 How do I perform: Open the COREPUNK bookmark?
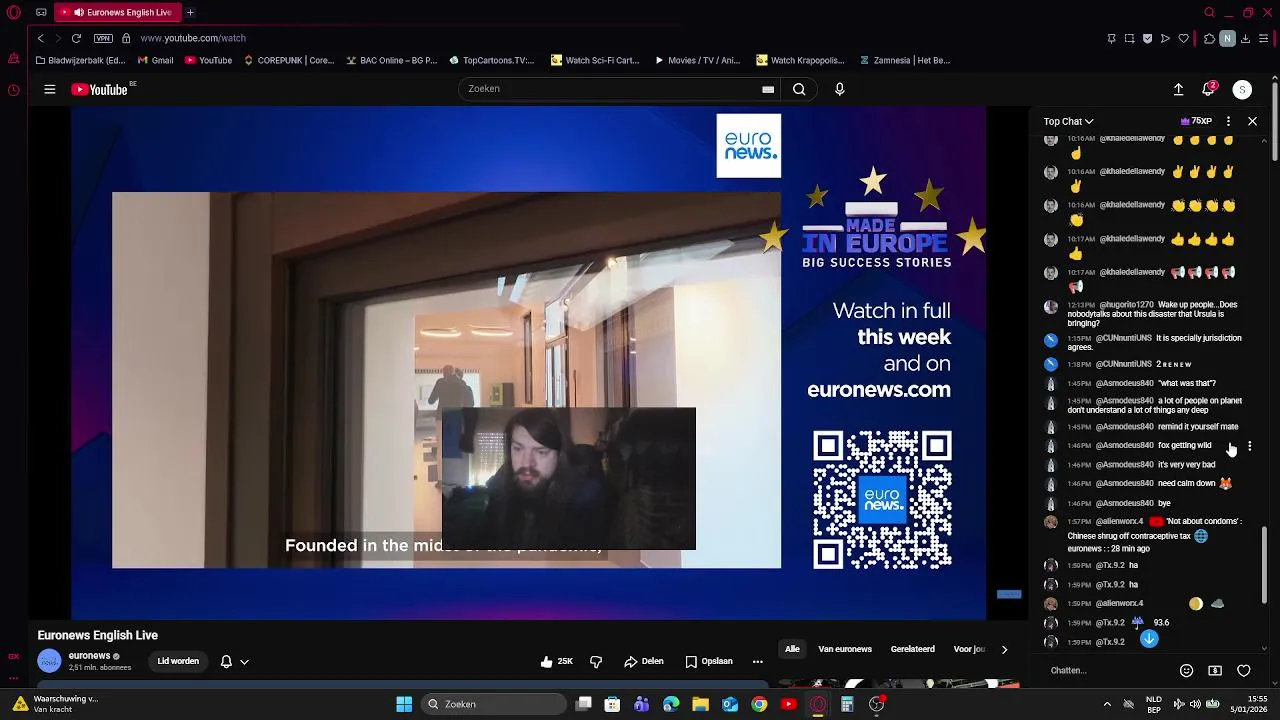click(x=289, y=60)
